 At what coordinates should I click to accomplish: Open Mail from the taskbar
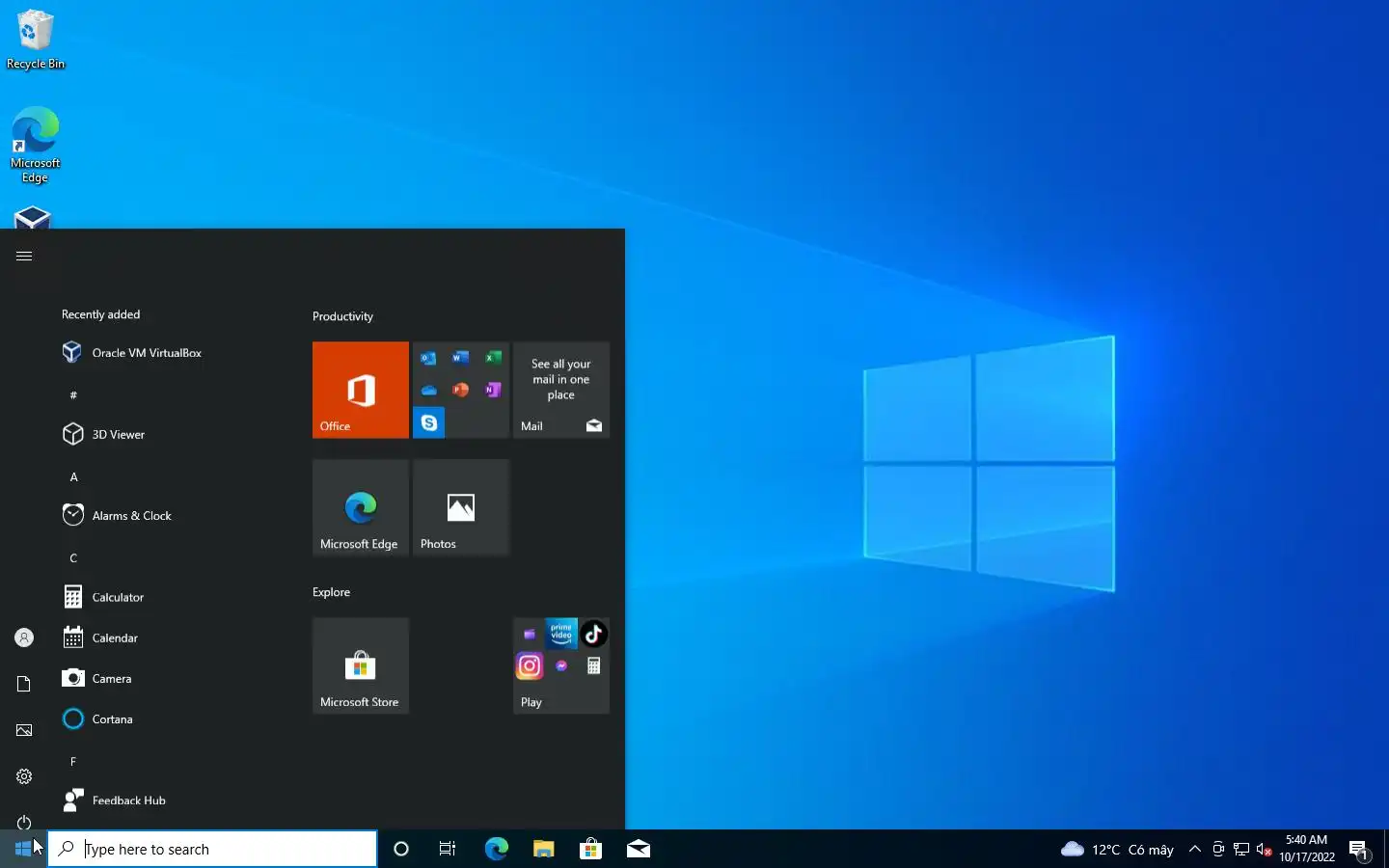tap(638, 849)
